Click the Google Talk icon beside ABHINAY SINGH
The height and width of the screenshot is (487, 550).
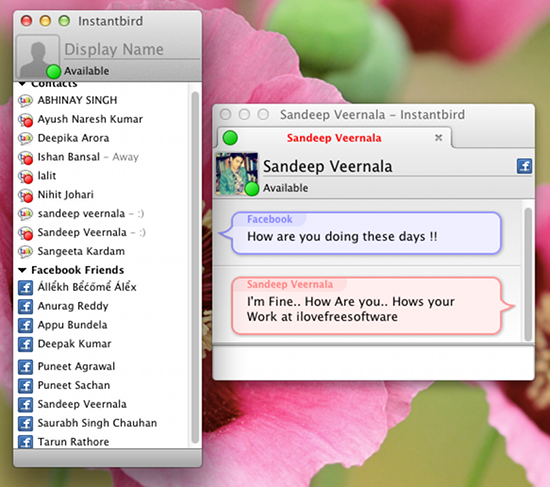[x=25, y=100]
